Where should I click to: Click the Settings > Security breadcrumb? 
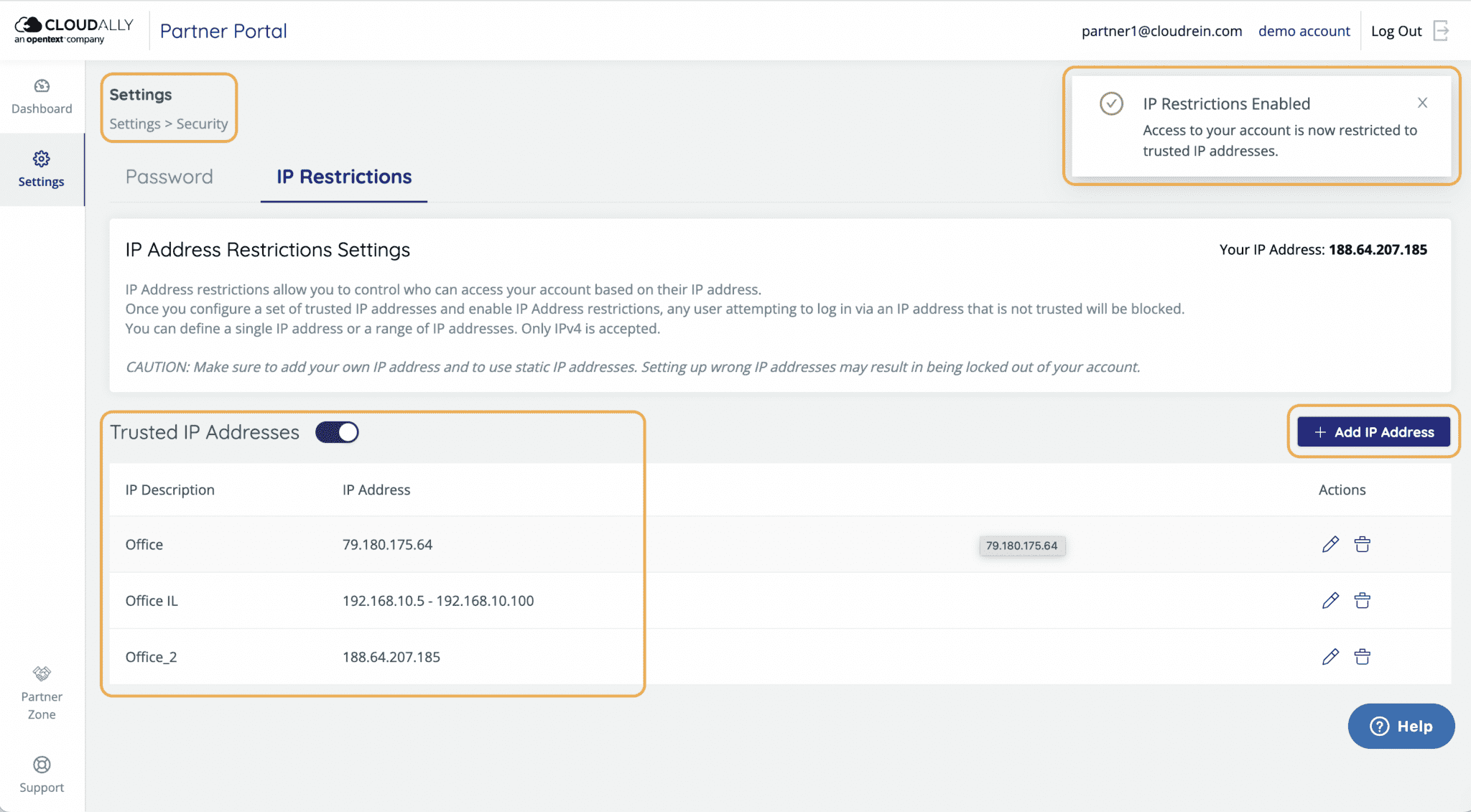click(169, 123)
